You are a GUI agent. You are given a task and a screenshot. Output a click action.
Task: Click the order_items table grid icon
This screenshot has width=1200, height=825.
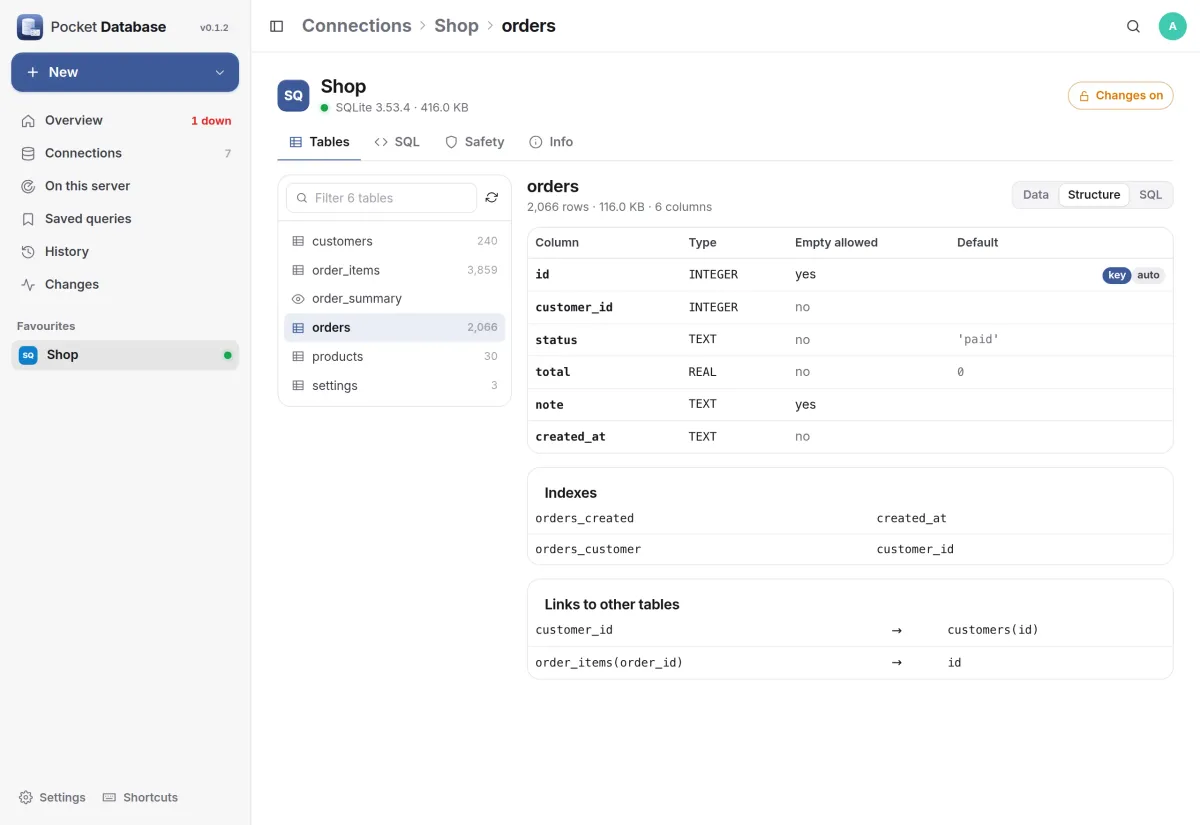[298, 270]
